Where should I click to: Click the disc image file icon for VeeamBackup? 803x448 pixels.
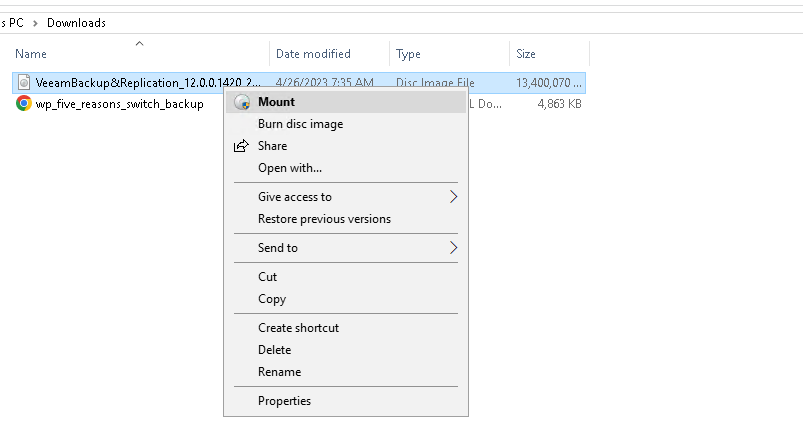point(24,82)
